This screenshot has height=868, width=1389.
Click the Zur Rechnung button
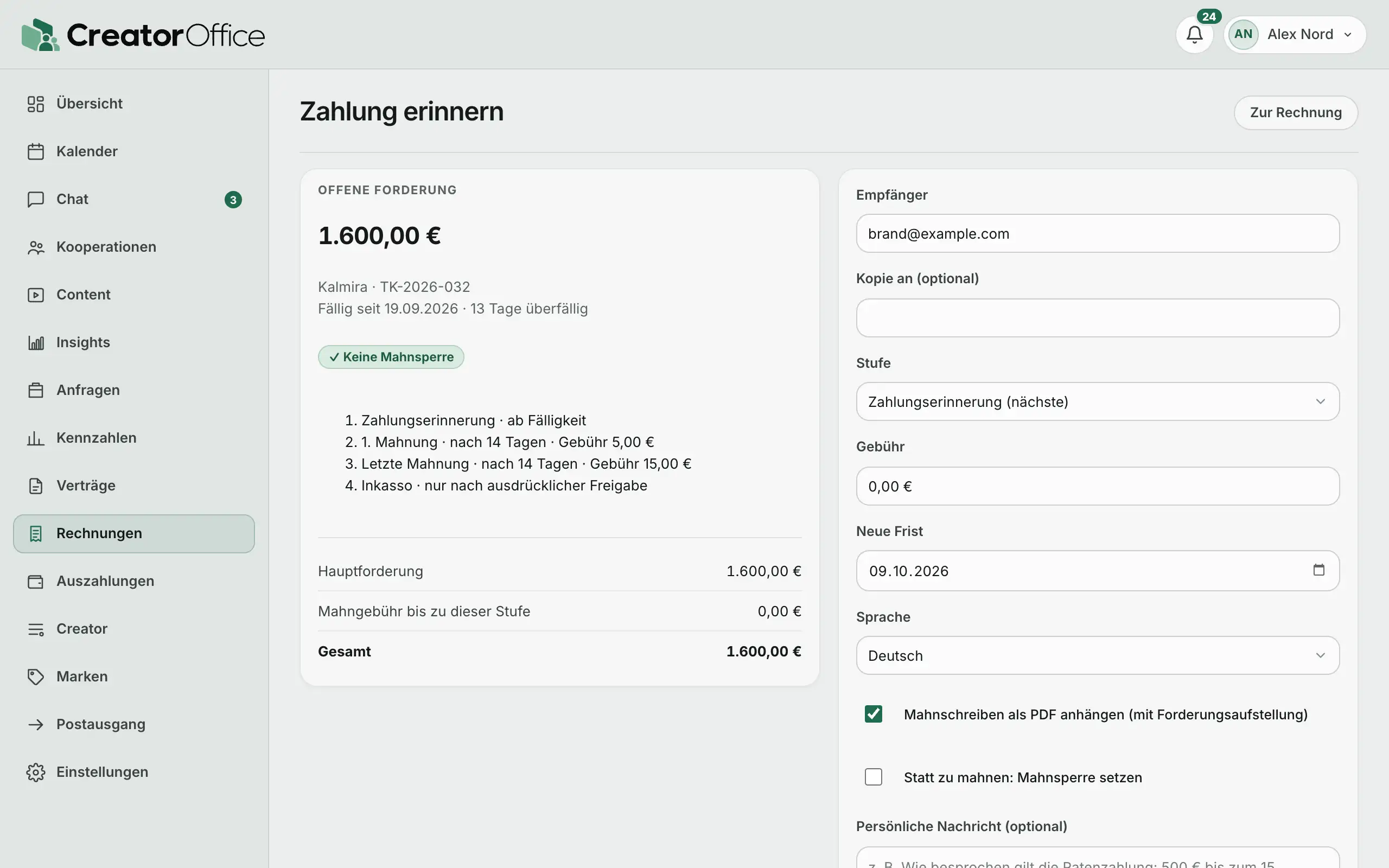point(1296,112)
